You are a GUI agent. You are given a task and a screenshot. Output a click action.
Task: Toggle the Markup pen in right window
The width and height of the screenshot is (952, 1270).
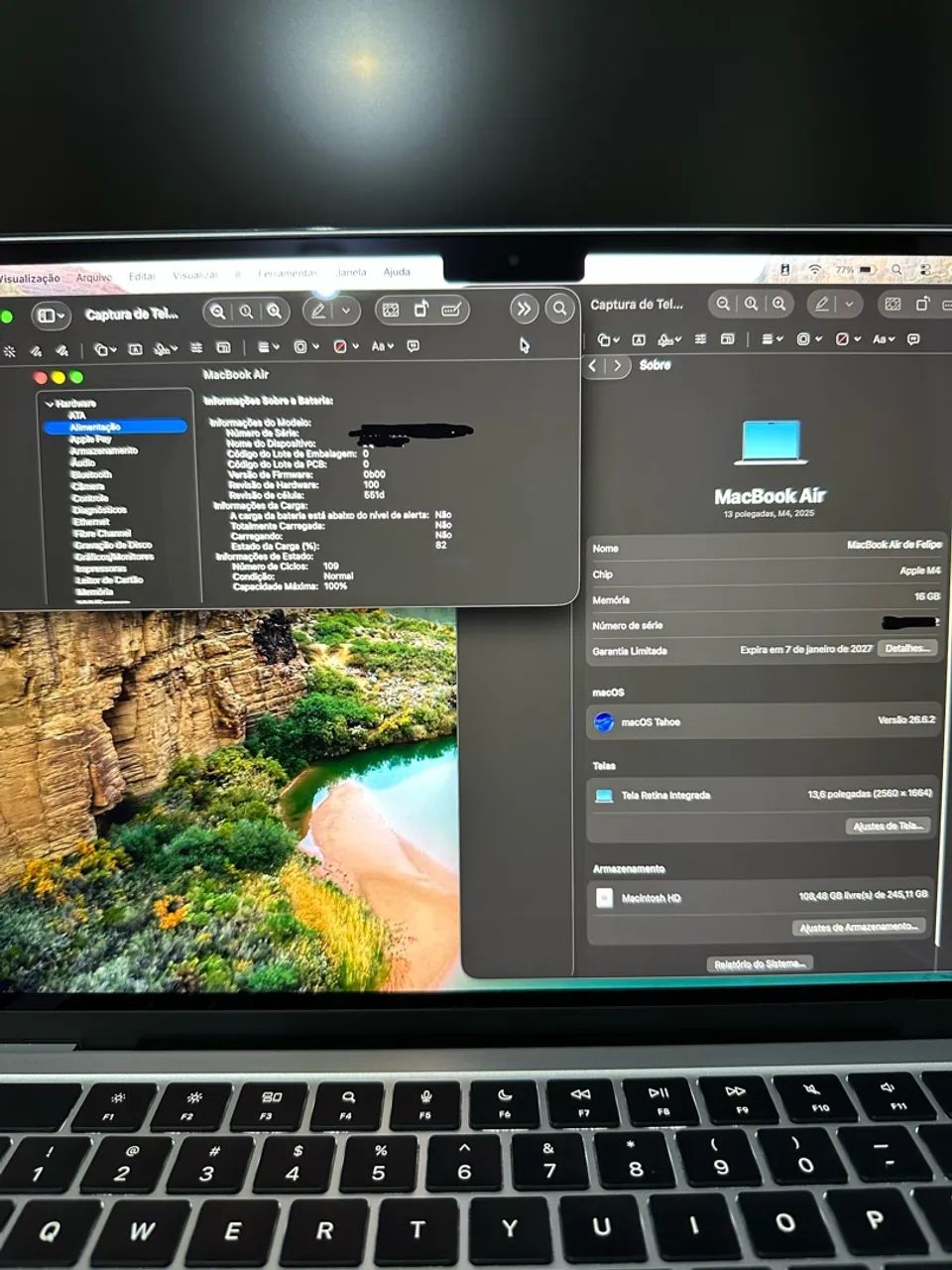coord(822,305)
